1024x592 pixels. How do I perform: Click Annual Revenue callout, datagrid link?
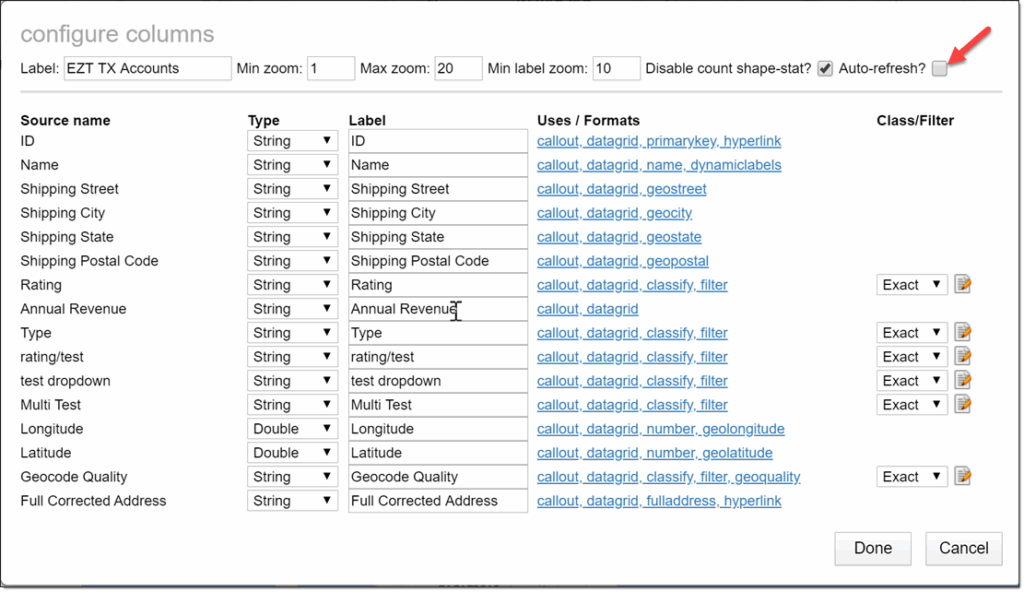[587, 309]
